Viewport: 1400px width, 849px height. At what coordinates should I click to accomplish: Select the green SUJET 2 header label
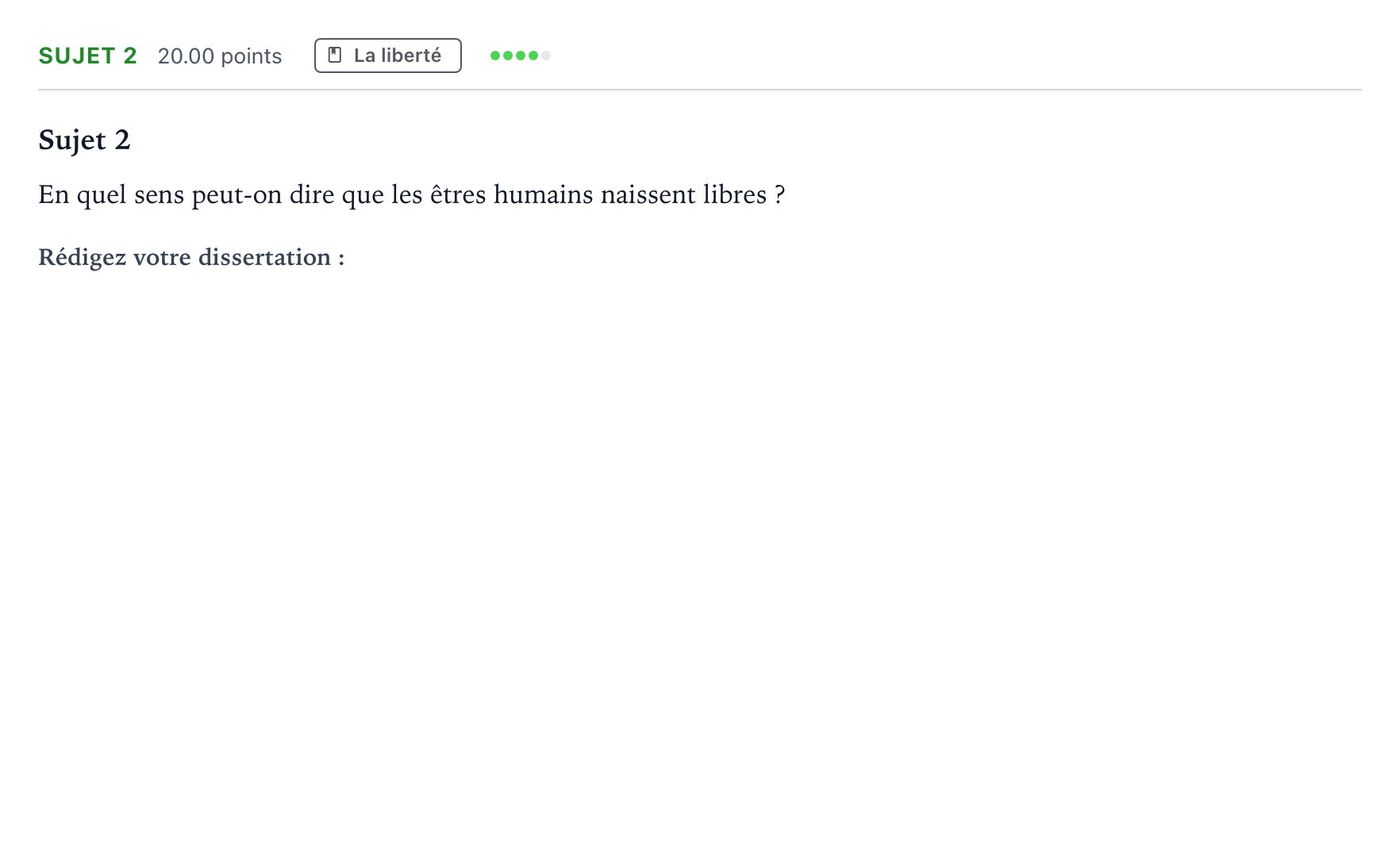coord(88,56)
